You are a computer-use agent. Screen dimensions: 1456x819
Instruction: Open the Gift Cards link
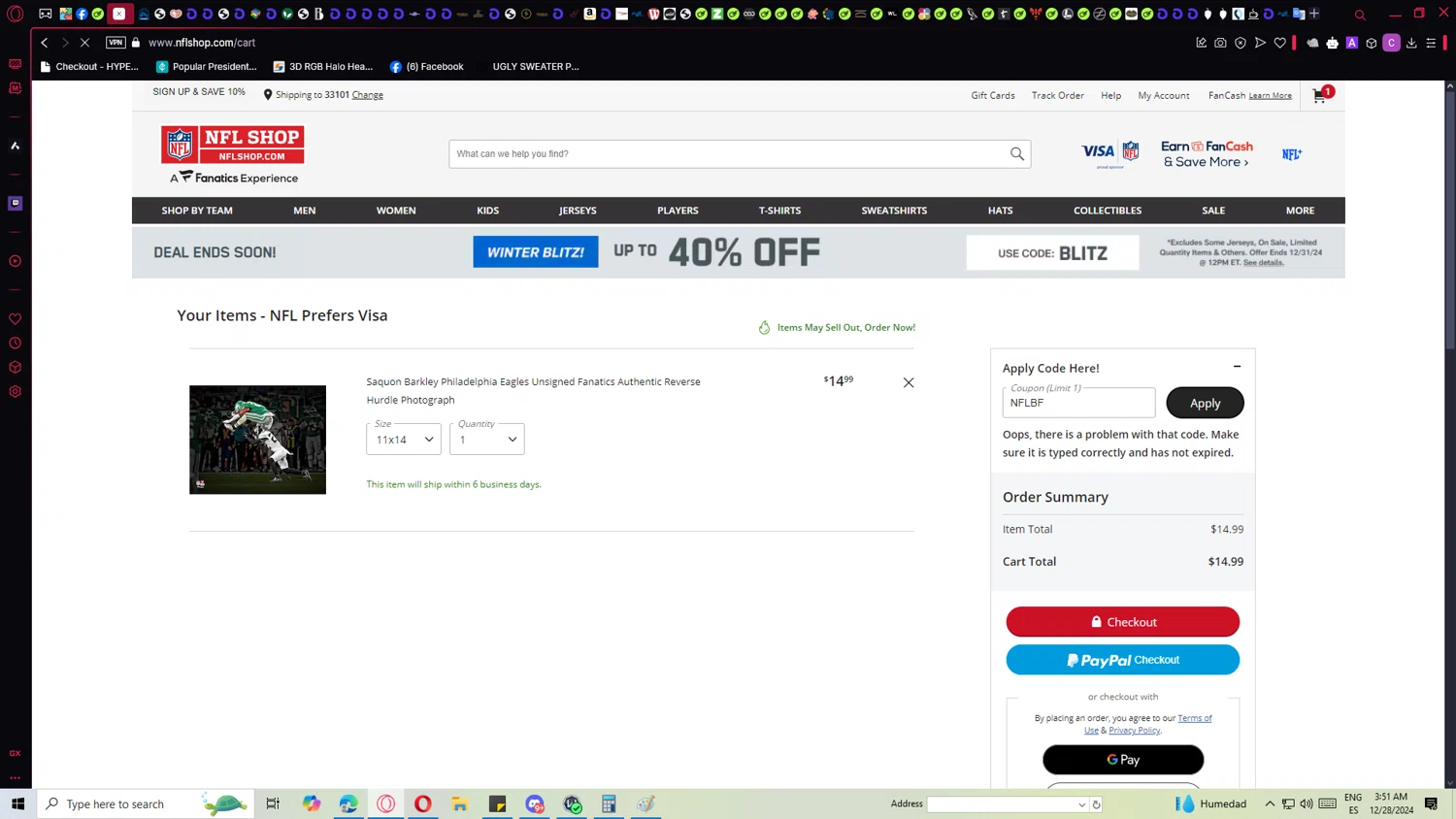(x=993, y=95)
